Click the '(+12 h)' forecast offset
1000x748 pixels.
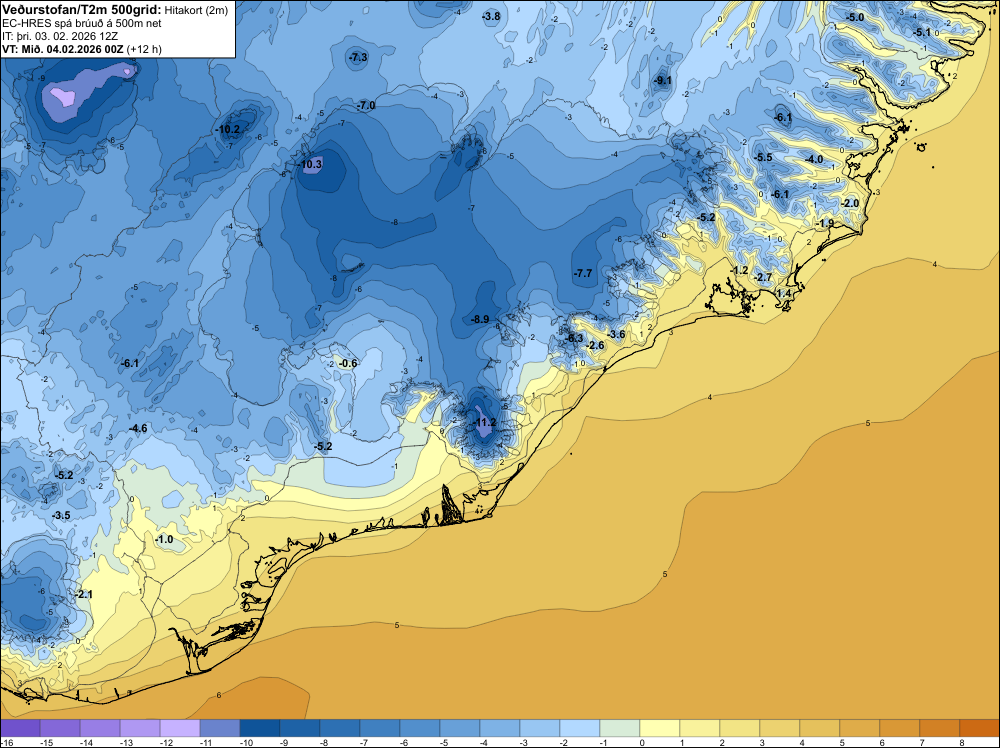pyautogui.click(x=144, y=49)
